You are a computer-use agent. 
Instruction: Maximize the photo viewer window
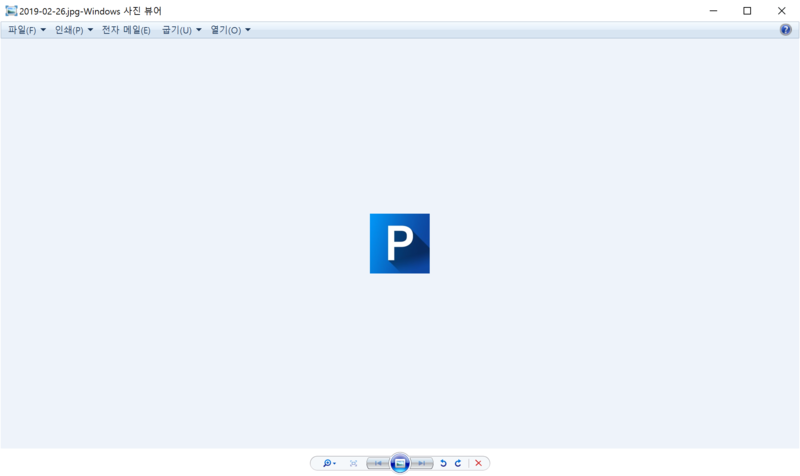click(747, 11)
